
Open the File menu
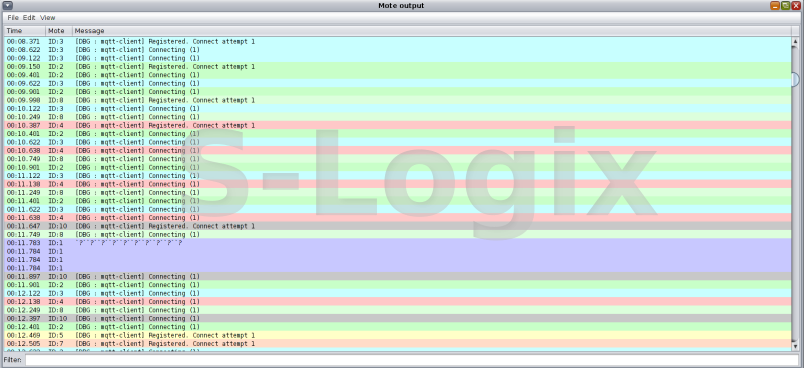[x=13, y=17]
